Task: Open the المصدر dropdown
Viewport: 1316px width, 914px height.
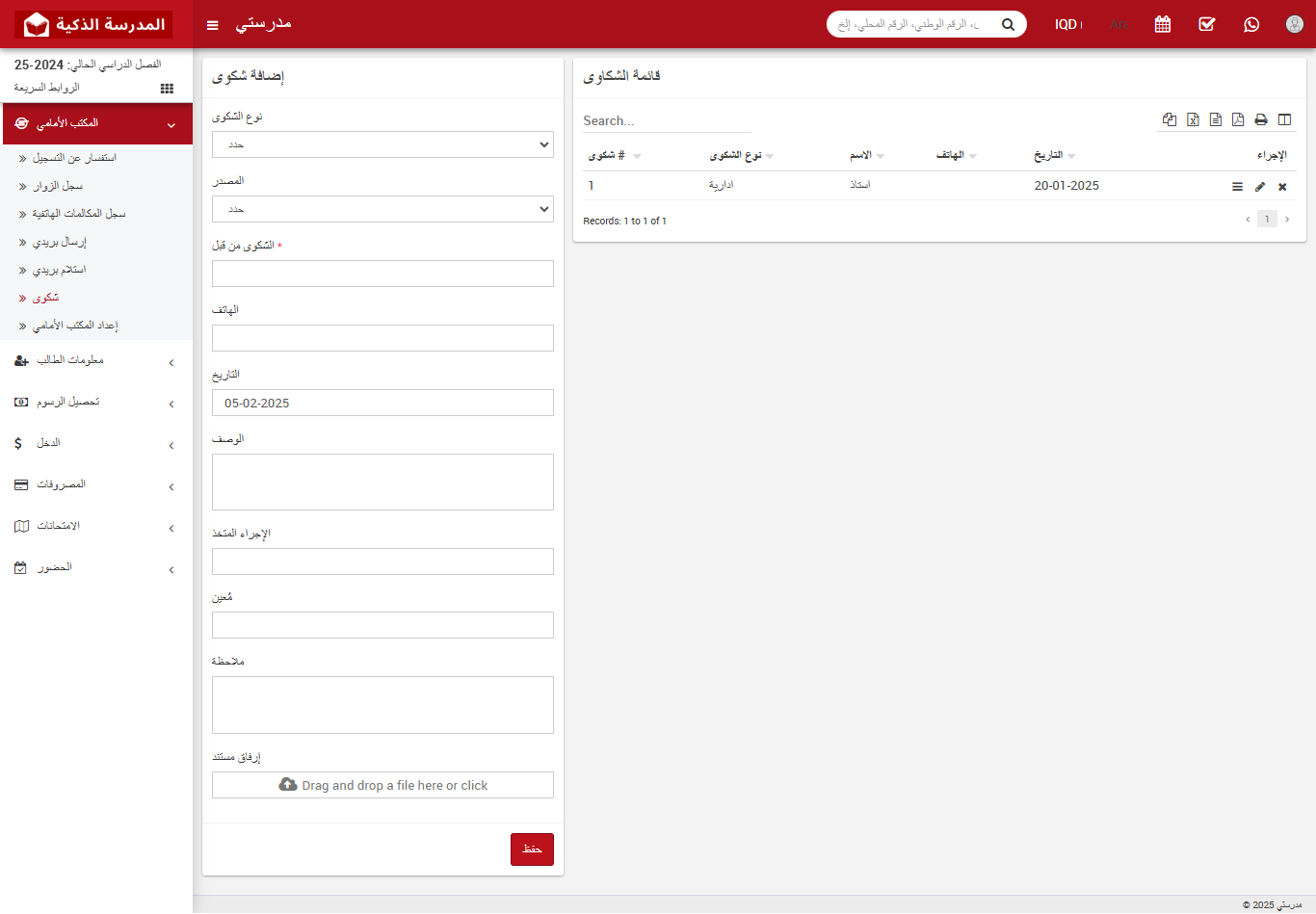Action: pyautogui.click(x=382, y=209)
